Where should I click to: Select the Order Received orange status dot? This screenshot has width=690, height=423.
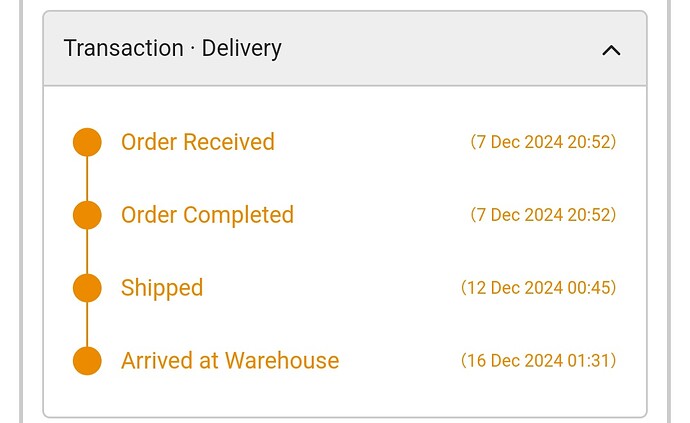[x=87, y=142]
